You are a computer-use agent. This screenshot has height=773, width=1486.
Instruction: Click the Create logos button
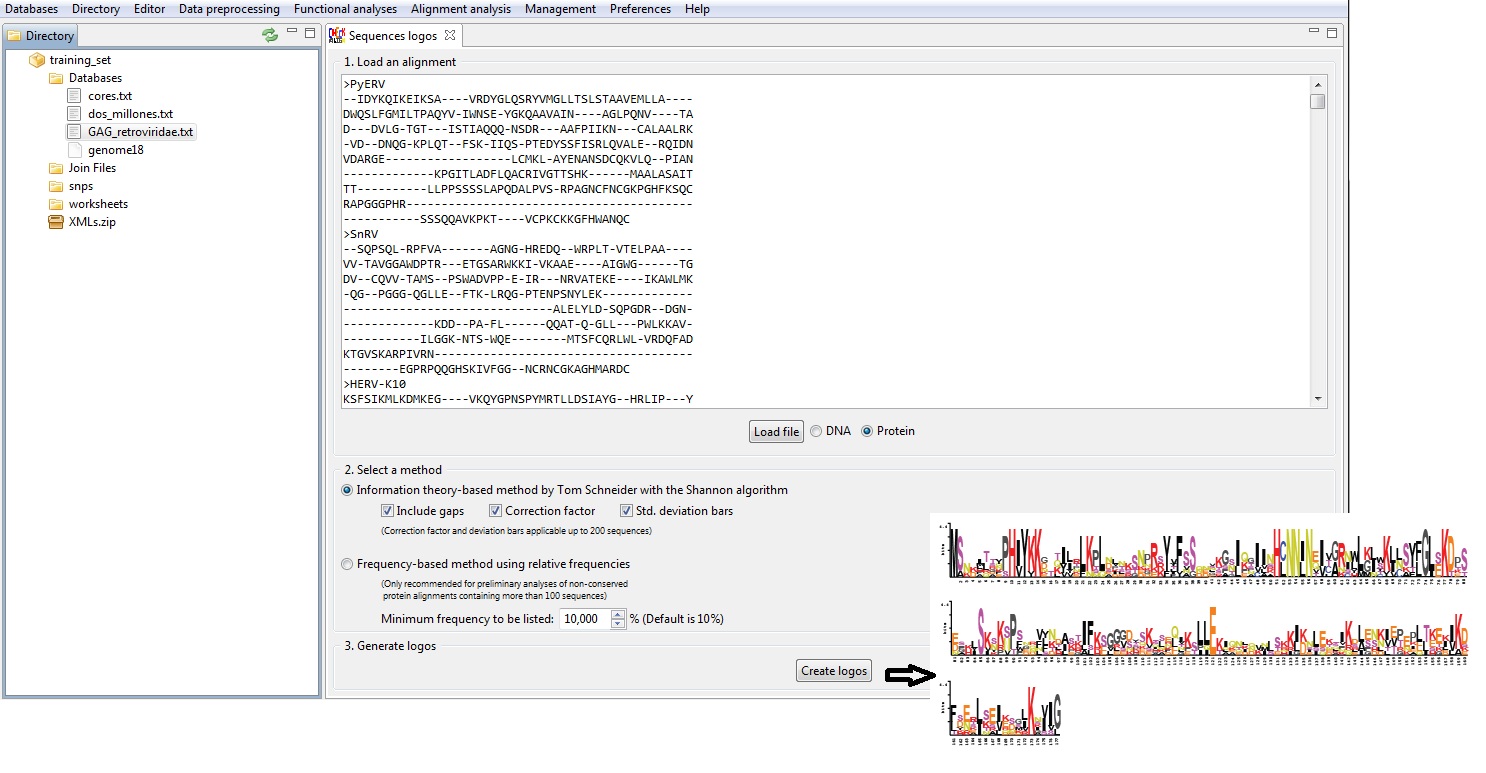click(x=833, y=671)
